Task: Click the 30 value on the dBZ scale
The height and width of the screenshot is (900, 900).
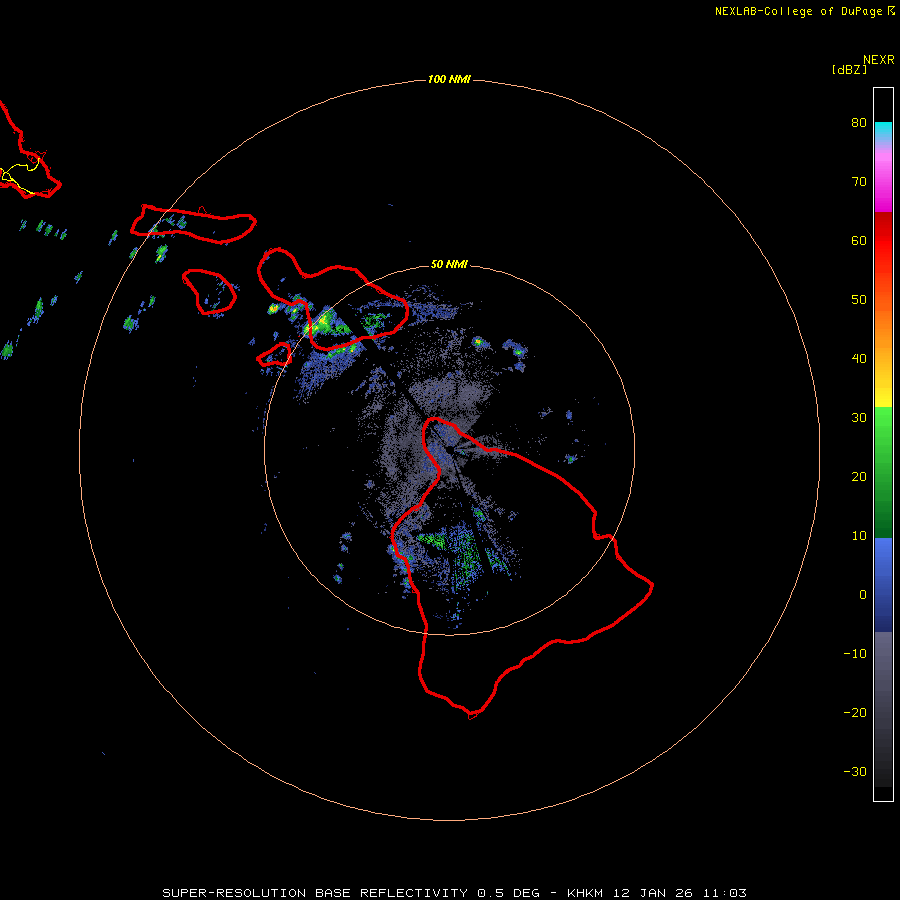Action: coord(859,418)
